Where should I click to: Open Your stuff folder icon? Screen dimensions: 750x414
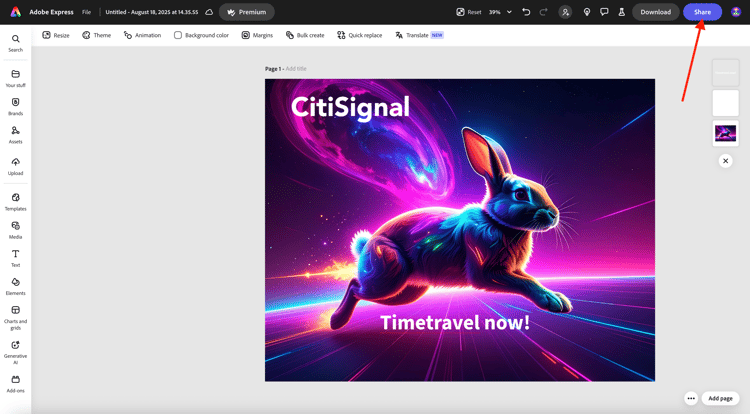15,74
